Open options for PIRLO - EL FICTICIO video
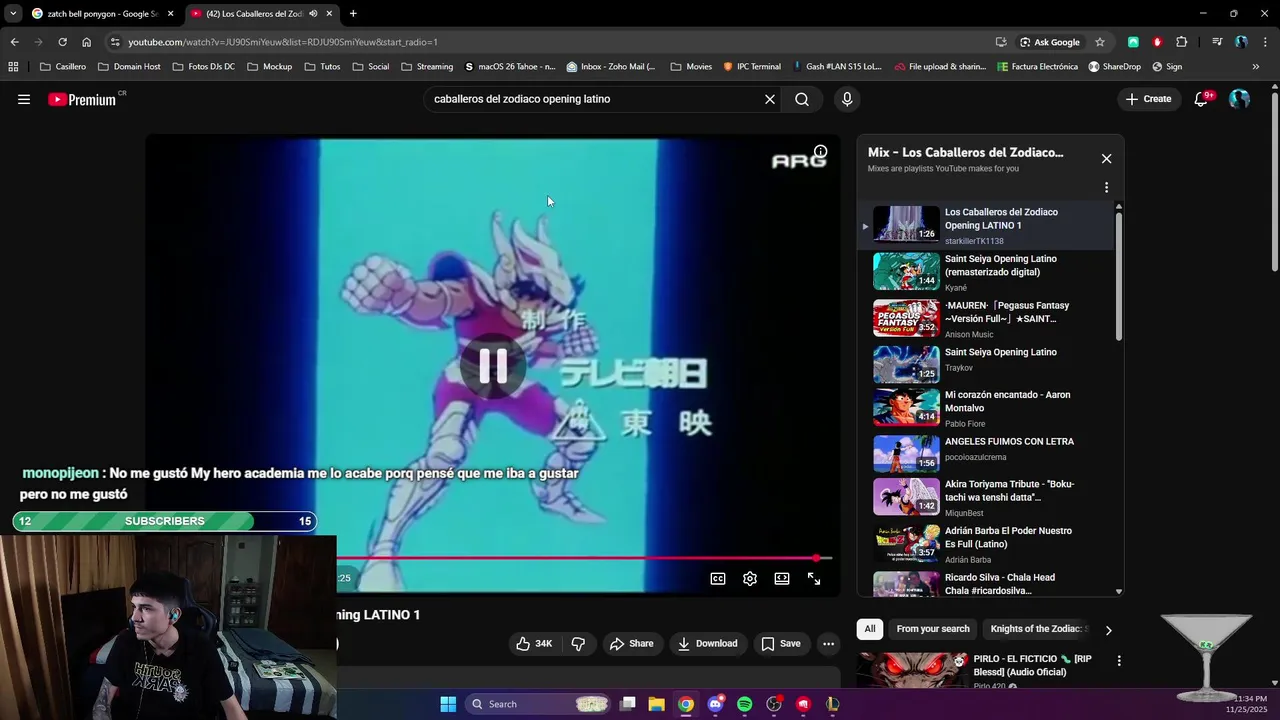The width and height of the screenshot is (1280, 720). click(1119, 661)
